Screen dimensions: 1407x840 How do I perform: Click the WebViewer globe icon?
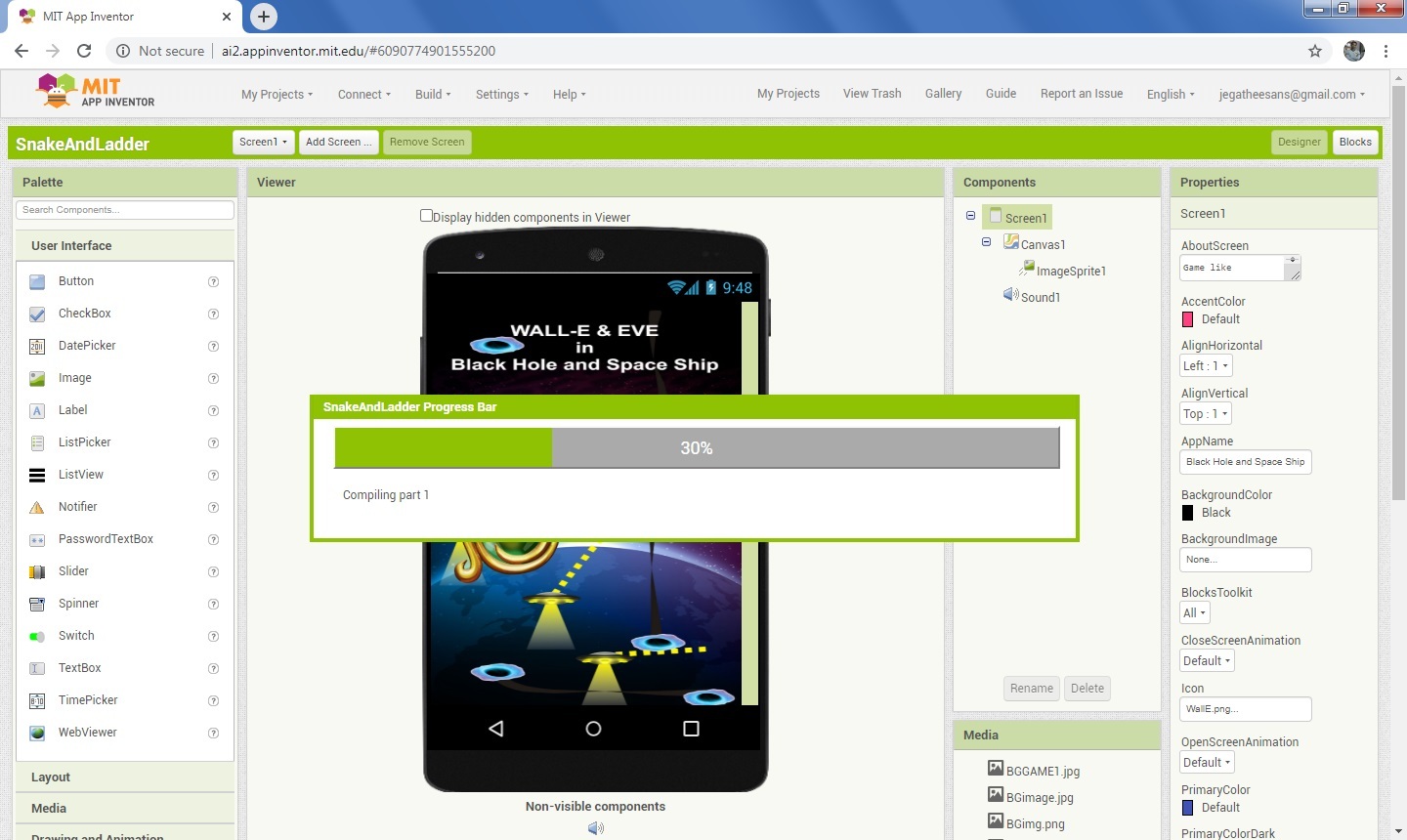pos(37,734)
